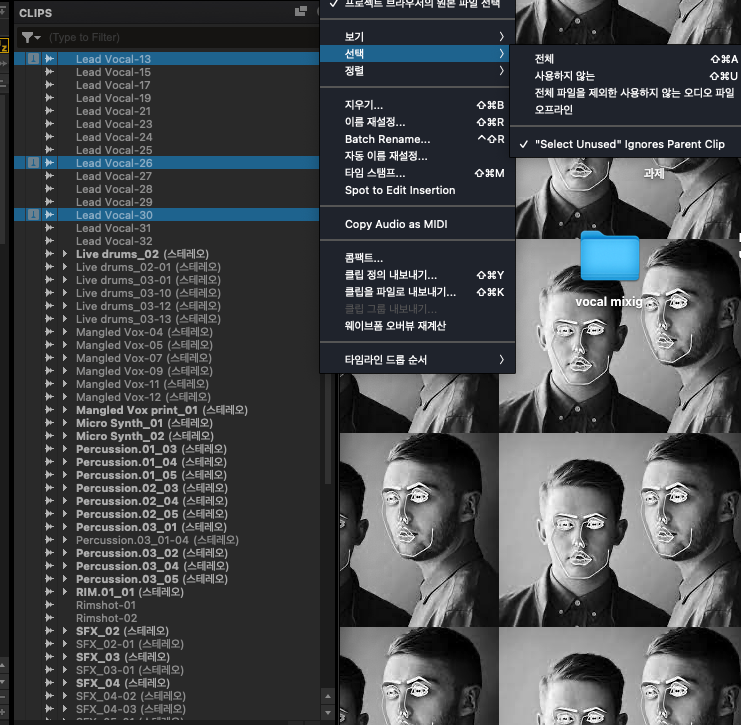Screen dimensions: 741x725
Task: Click the waveform icon beside Lead Vocal-24
Action: point(49,137)
